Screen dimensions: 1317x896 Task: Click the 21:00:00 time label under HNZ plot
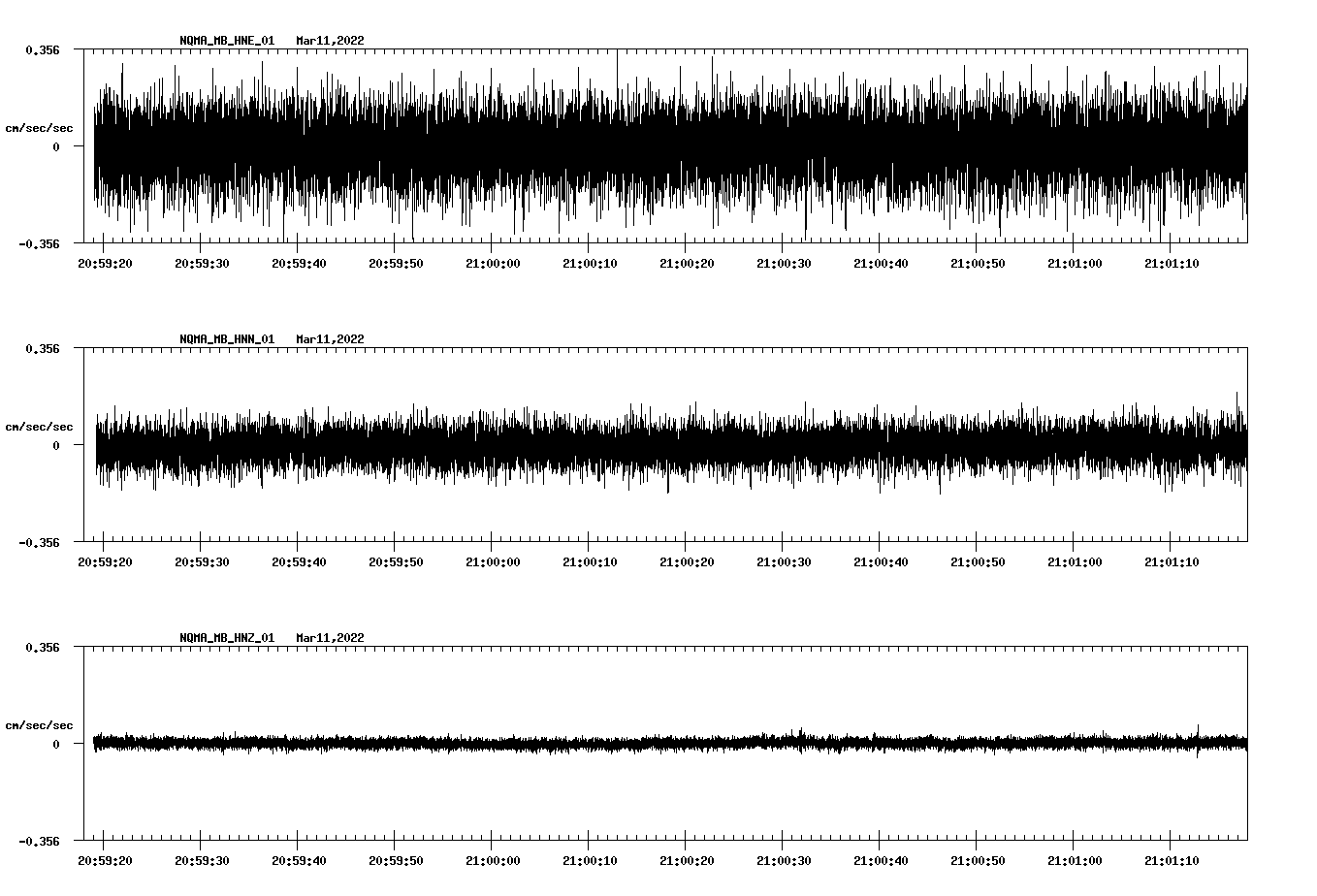493,861
